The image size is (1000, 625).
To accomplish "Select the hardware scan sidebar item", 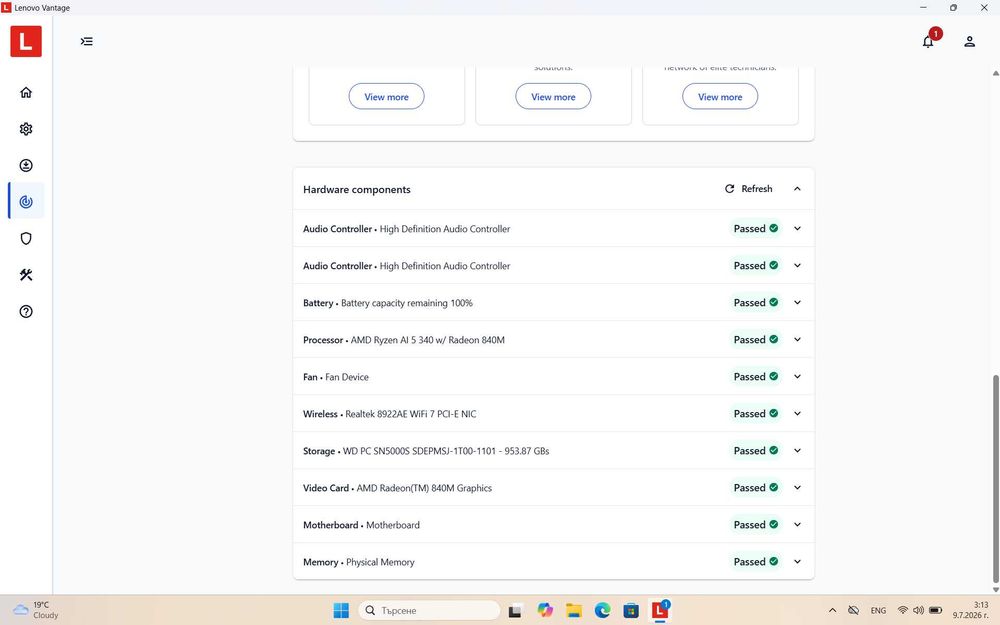I will [26, 202].
